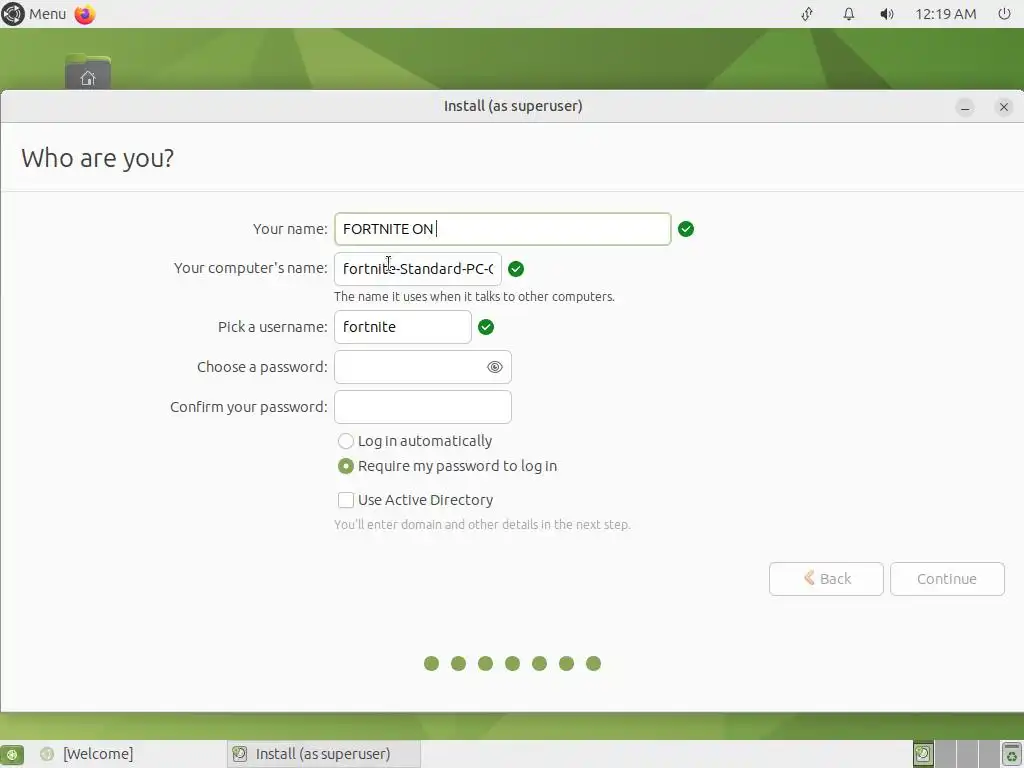1024x768 pixels.
Task: Edit the computer's name field
Action: tap(418, 269)
